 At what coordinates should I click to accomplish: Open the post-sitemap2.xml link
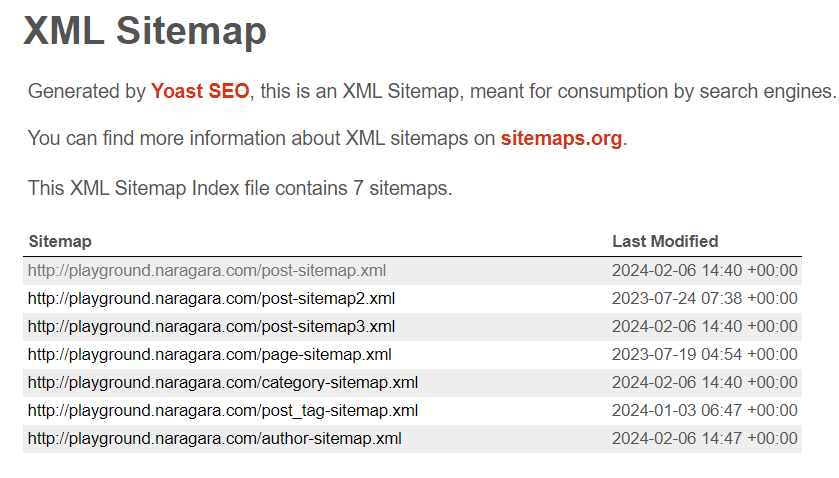211,298
